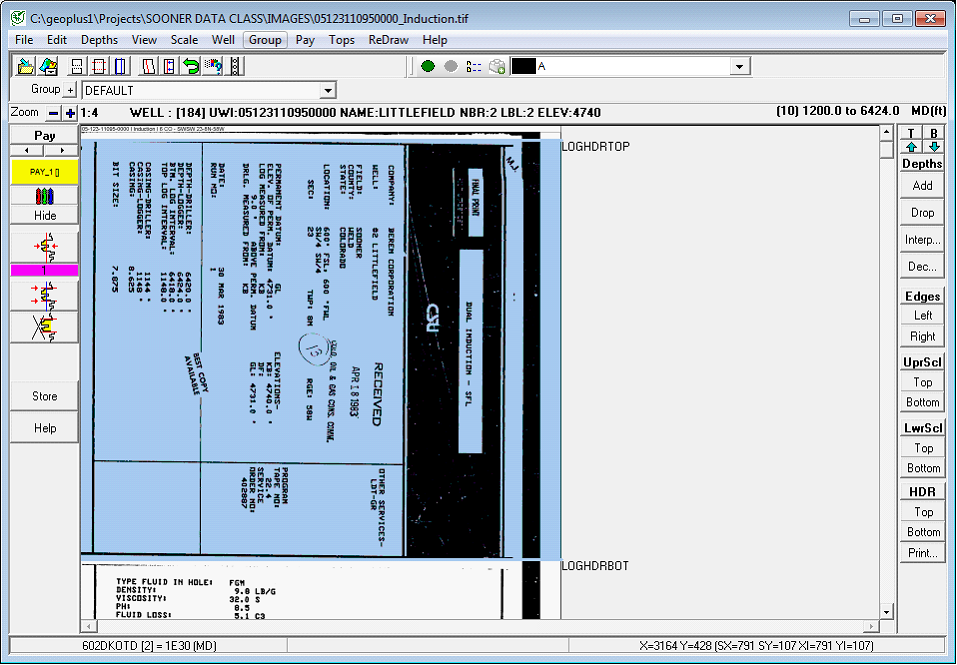The width and height of the screenshot is (957, 665).
Task: Open the Depths menu
Action: pyautogui.click(x=99, y=40)
